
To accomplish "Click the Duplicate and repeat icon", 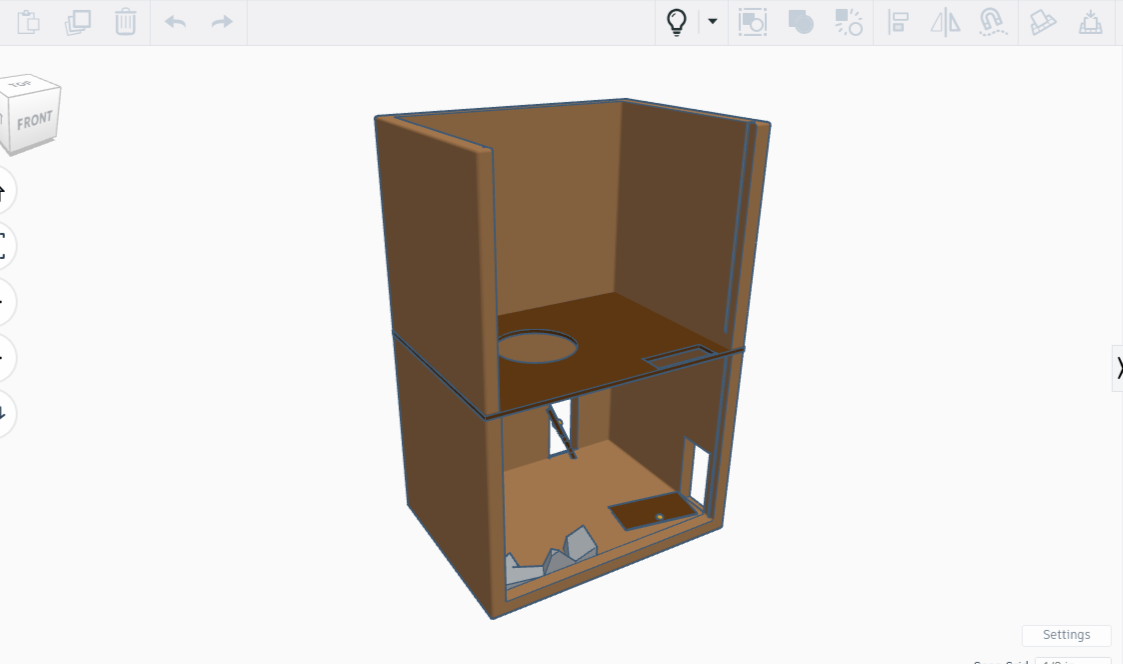I will point(77,22).
